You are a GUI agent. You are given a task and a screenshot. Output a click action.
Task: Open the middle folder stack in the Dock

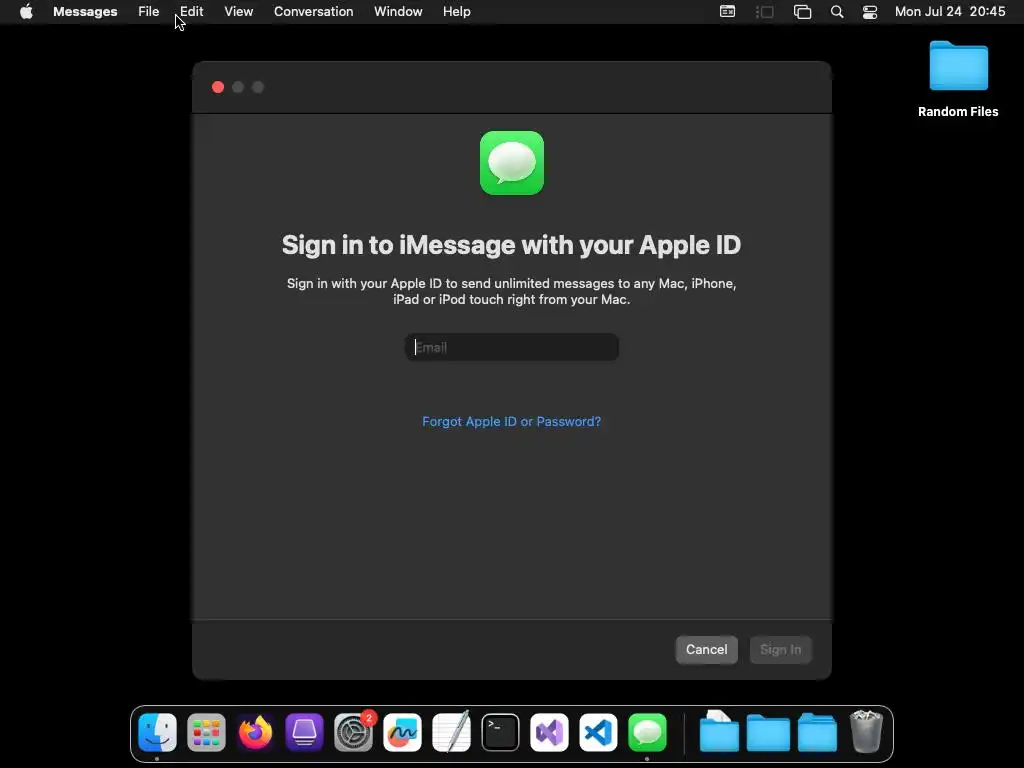(x=768, y=732)
